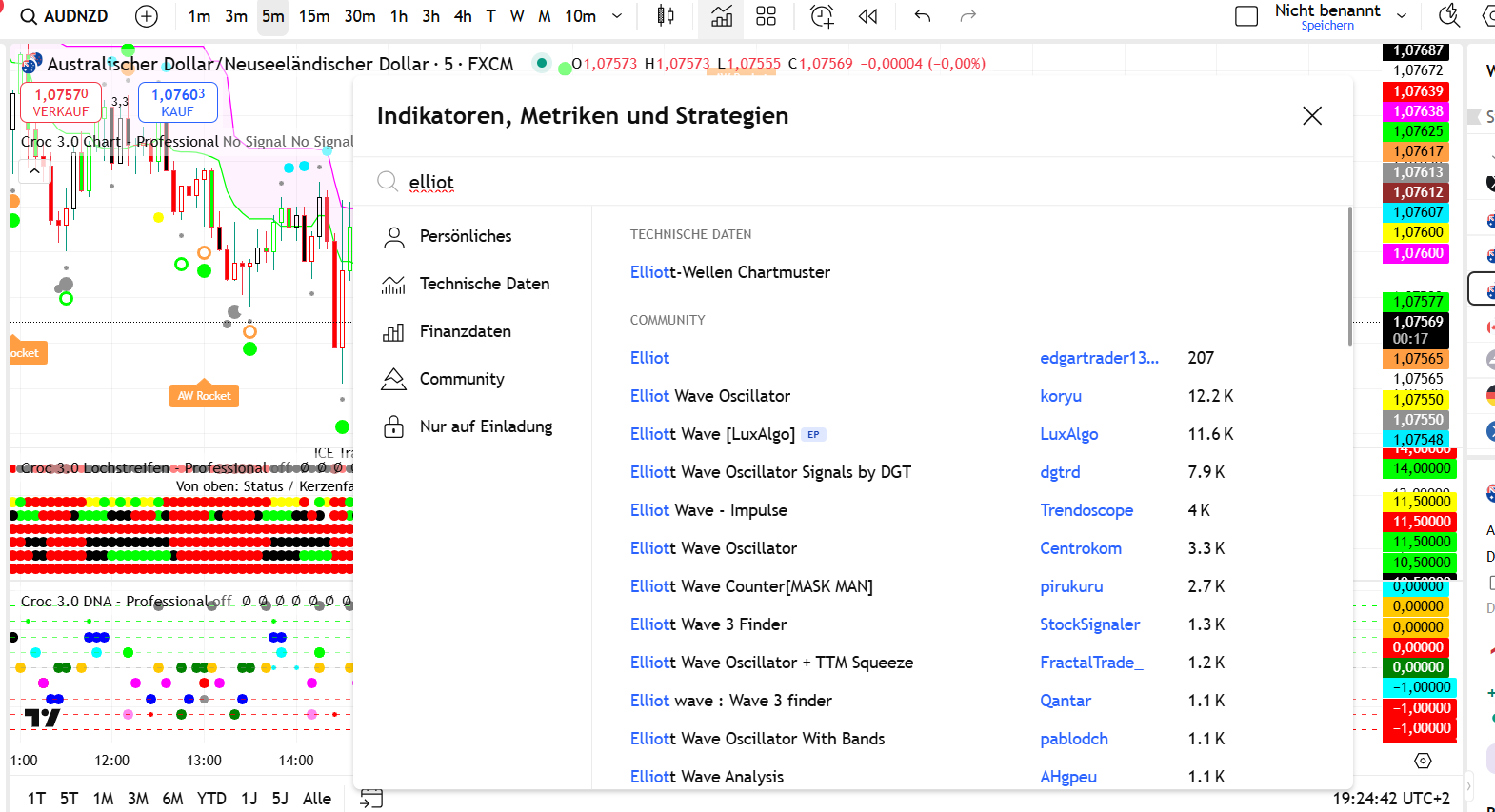Toggle the layout selection square box
Screen dimensions: 1495x812
coord(1246,16)
